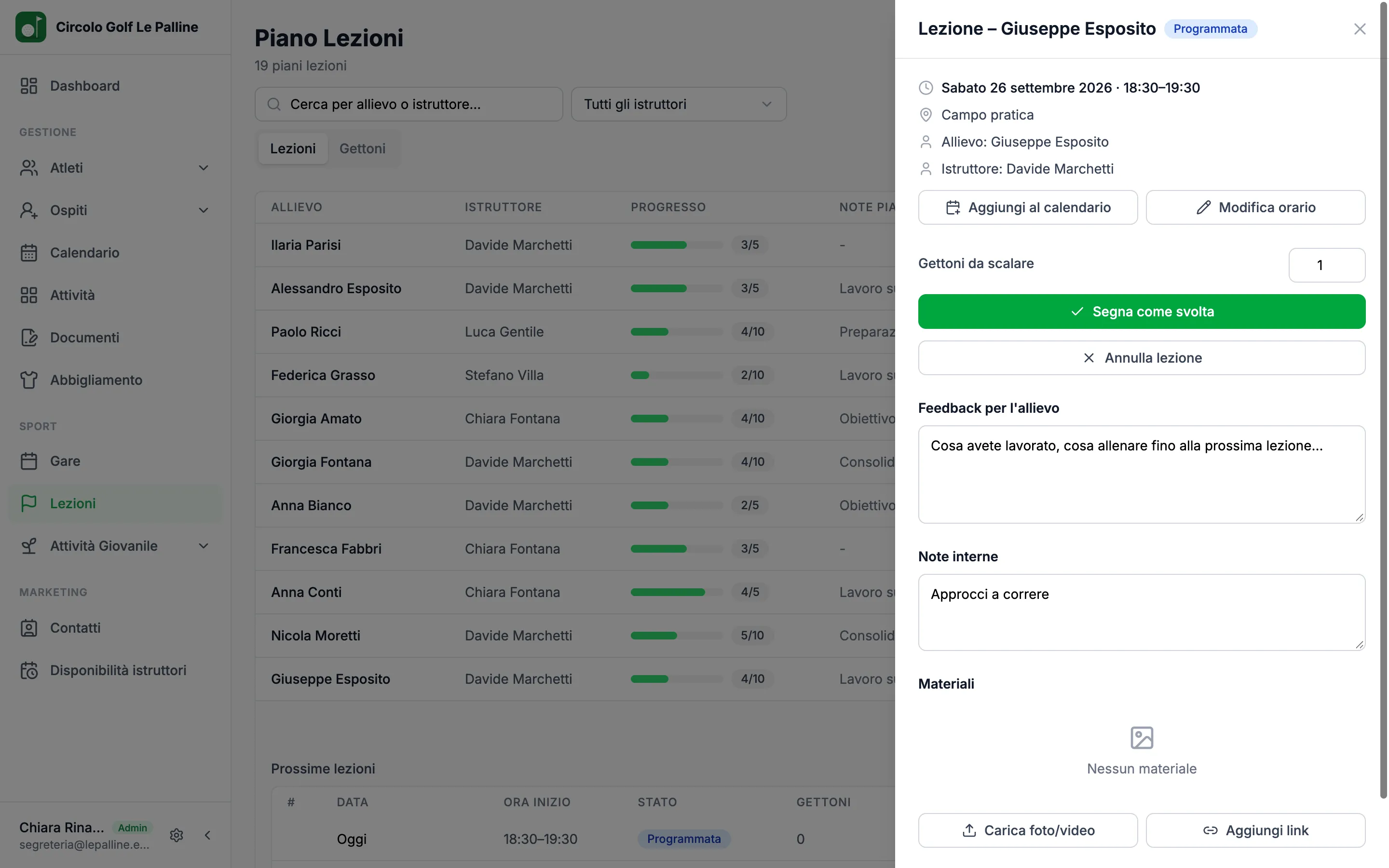The height and width of the screenshot is (868, 1389).
Task: Open the Calendario section
Action: pos(115,253)
